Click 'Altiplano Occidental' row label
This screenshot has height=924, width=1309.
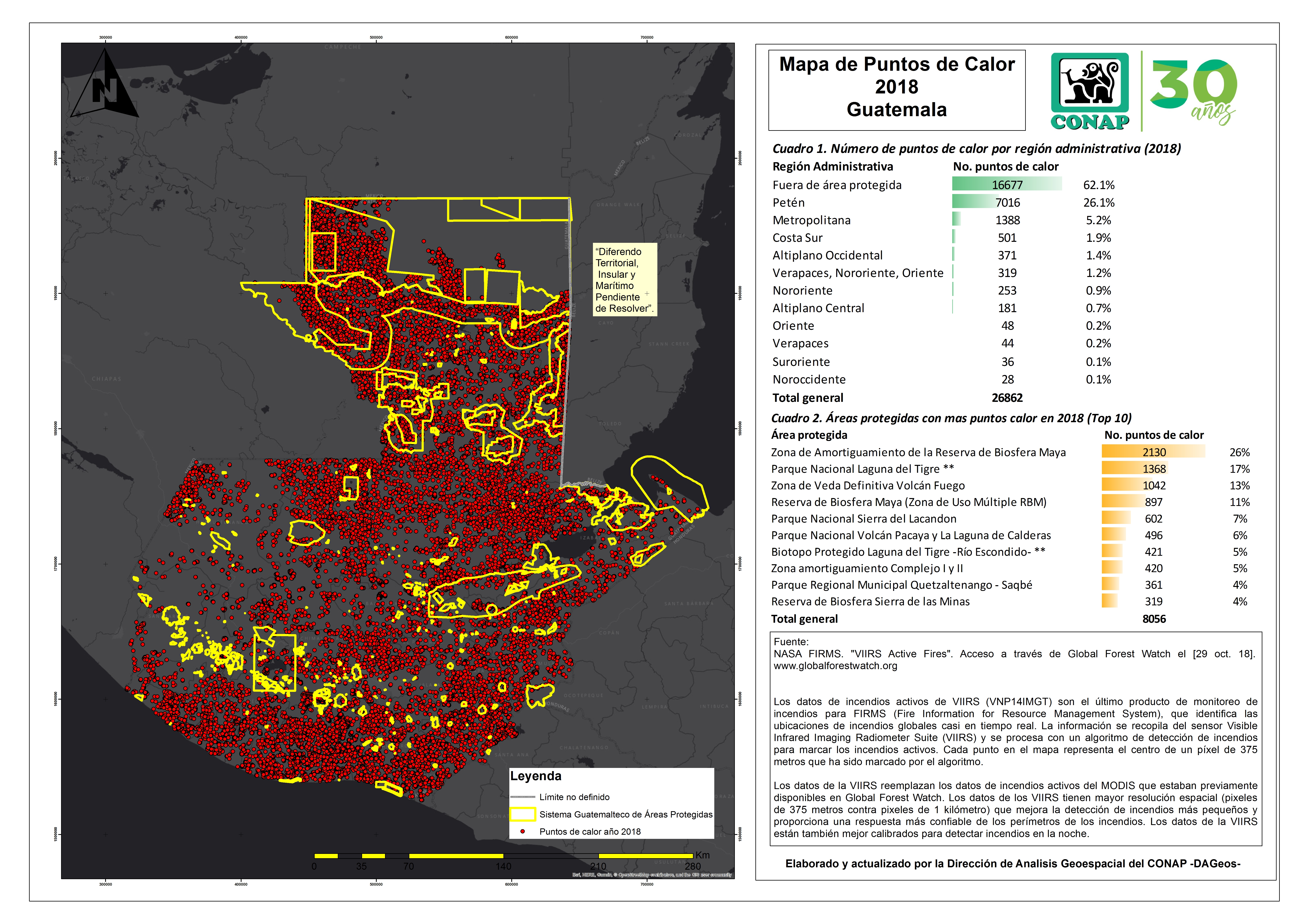point(827,255)
